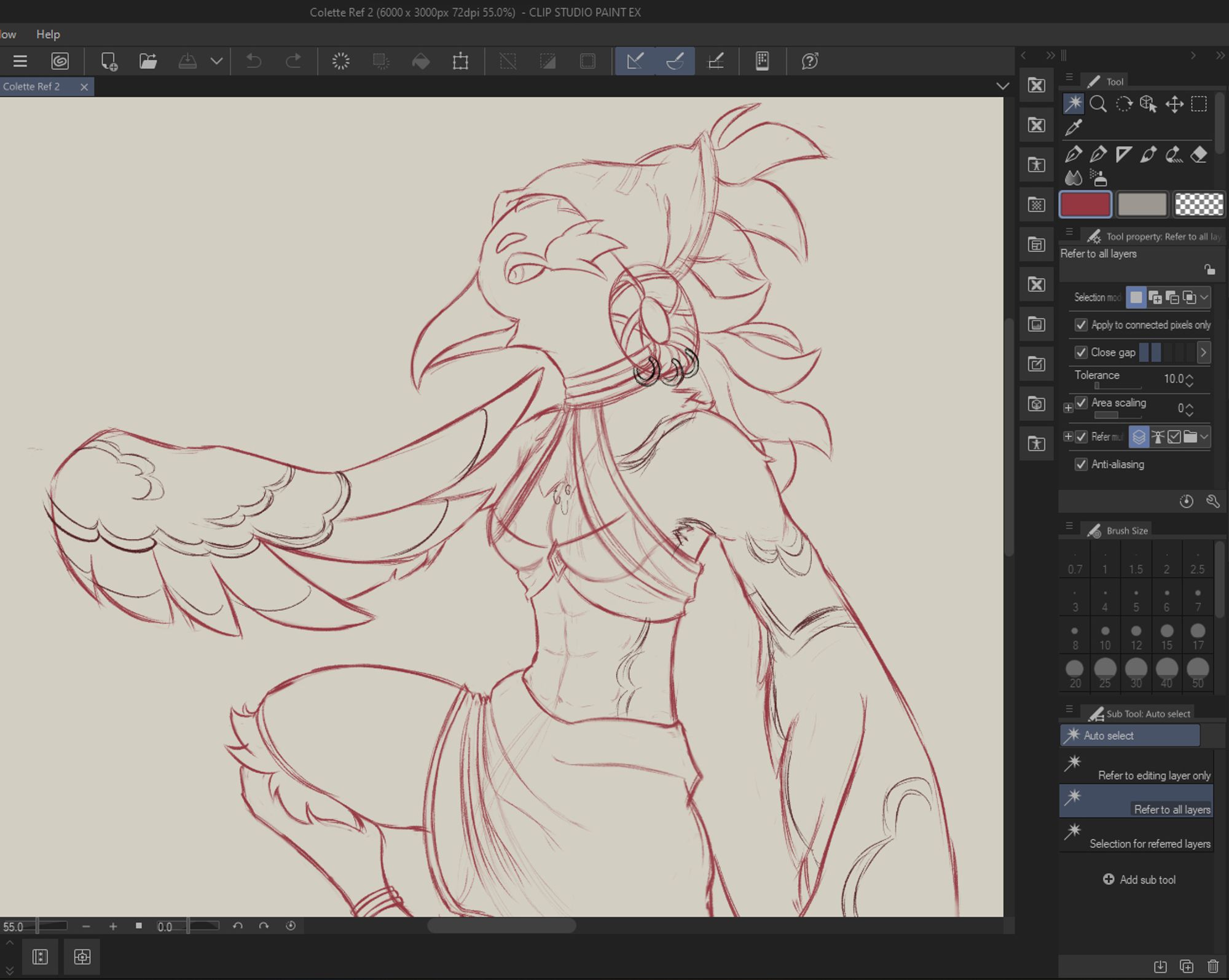
Task: Reset tool property to initial settings
Action: coord(1187,501)
